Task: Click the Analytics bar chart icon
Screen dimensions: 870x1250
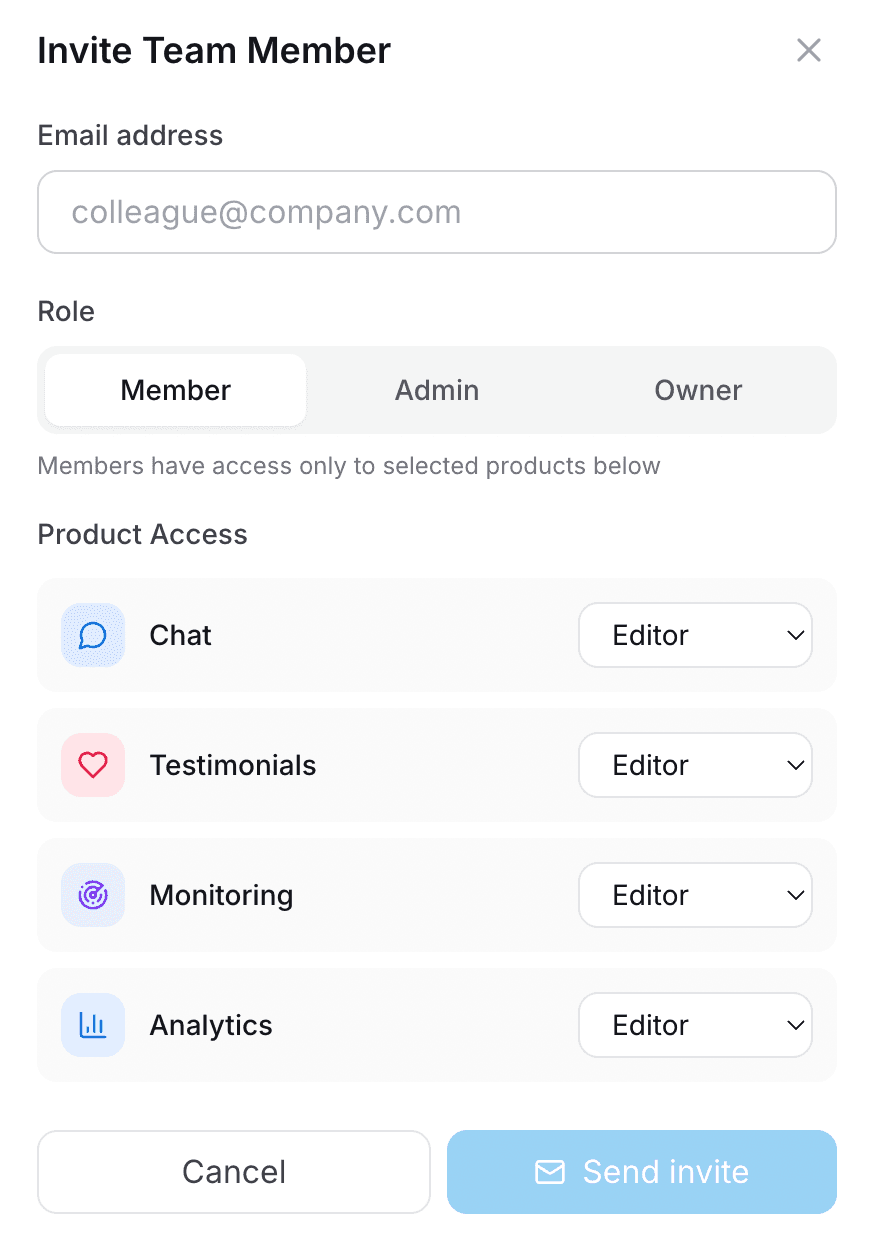Action: coord(92,1025)
